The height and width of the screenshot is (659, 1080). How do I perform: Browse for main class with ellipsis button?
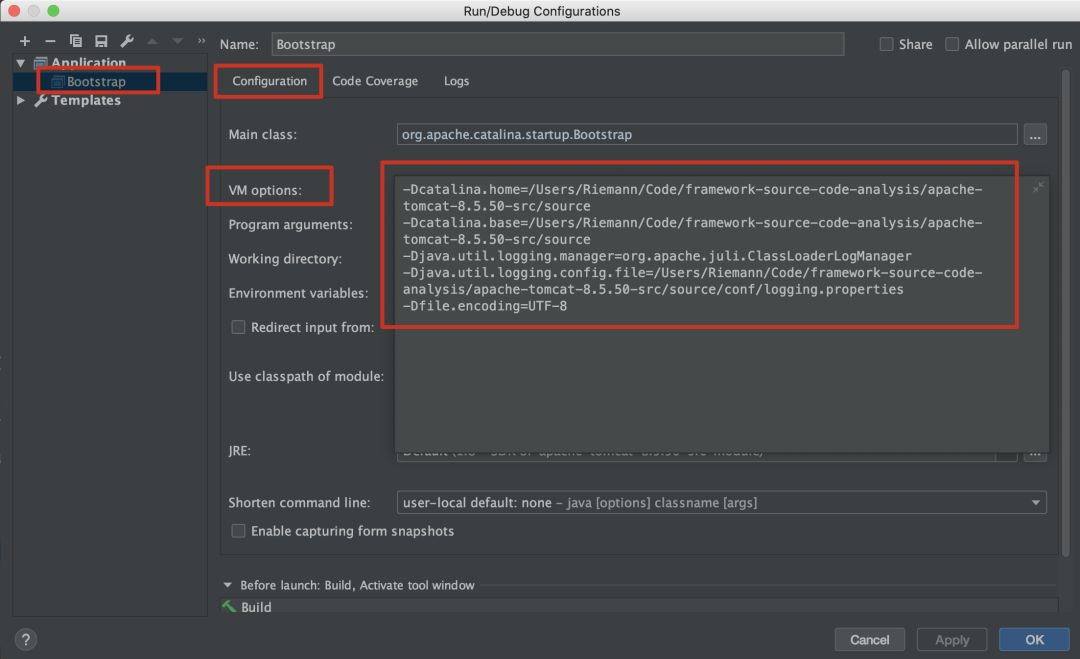[x=1034, y=134]
